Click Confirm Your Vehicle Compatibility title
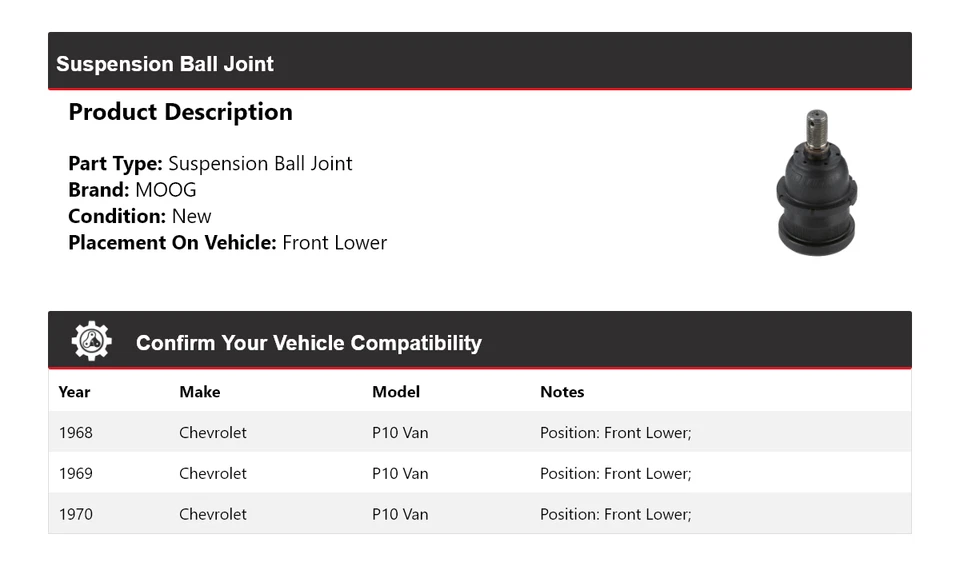The height and width of the screenshot is (566, 960). [x=308, y=343]
